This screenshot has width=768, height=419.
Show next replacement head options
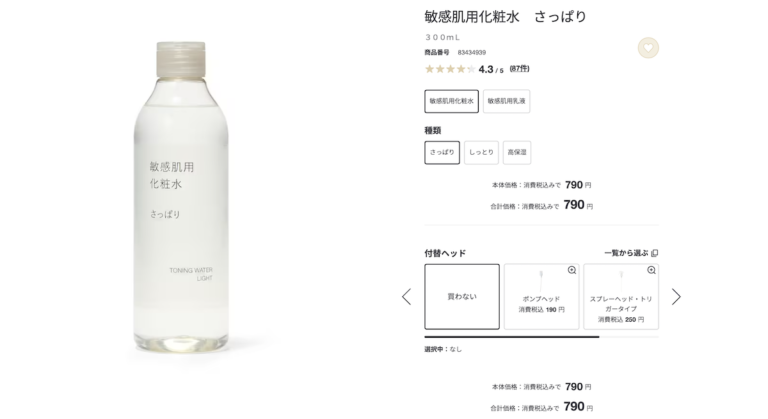pyautogui.click(x=676, y=296)
